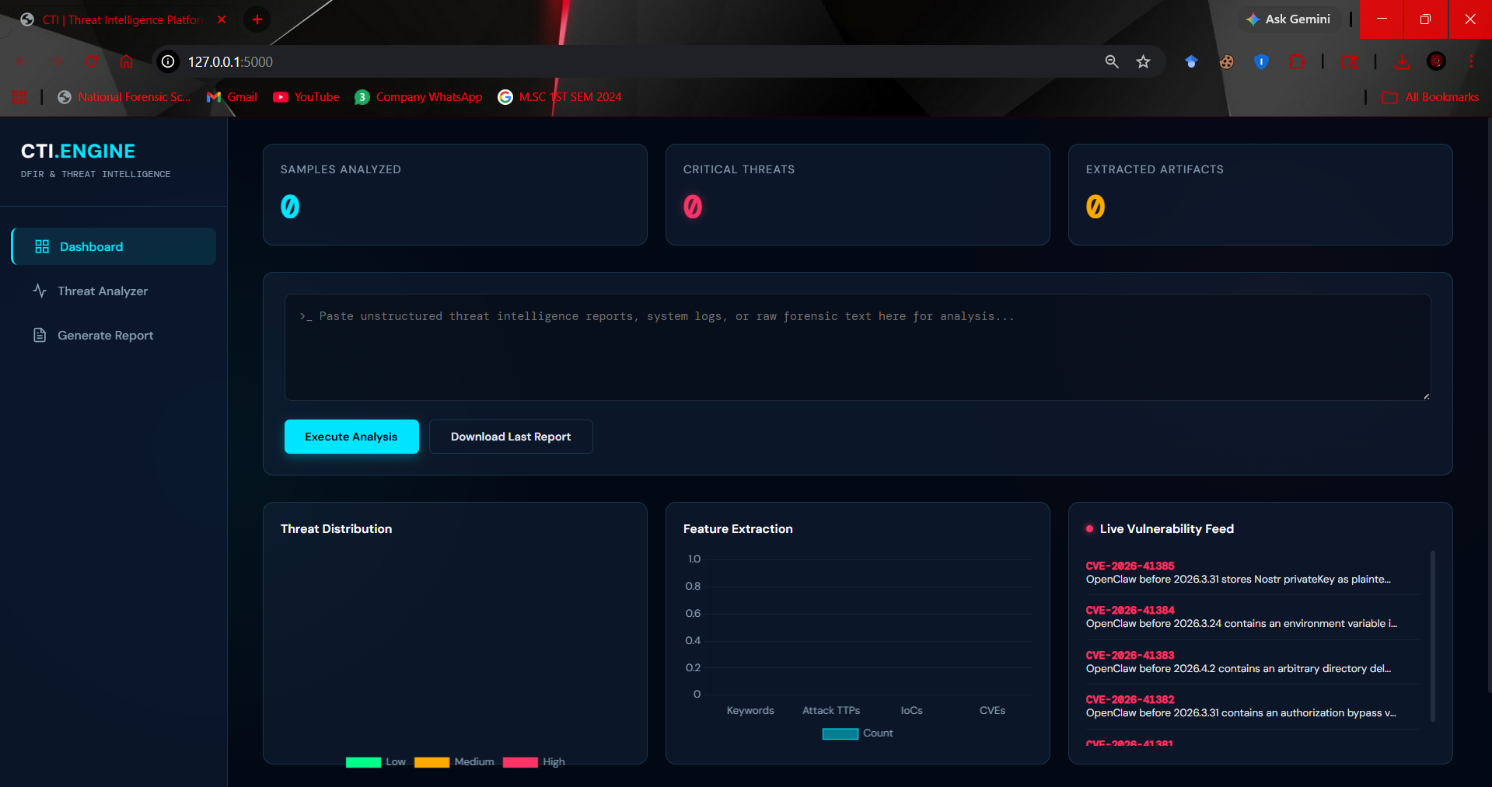Open the Threat Analyzer section
Image resolution: width=1492 pixels, height=787 pixels.
pyautogui.click(x=114, y=291)
